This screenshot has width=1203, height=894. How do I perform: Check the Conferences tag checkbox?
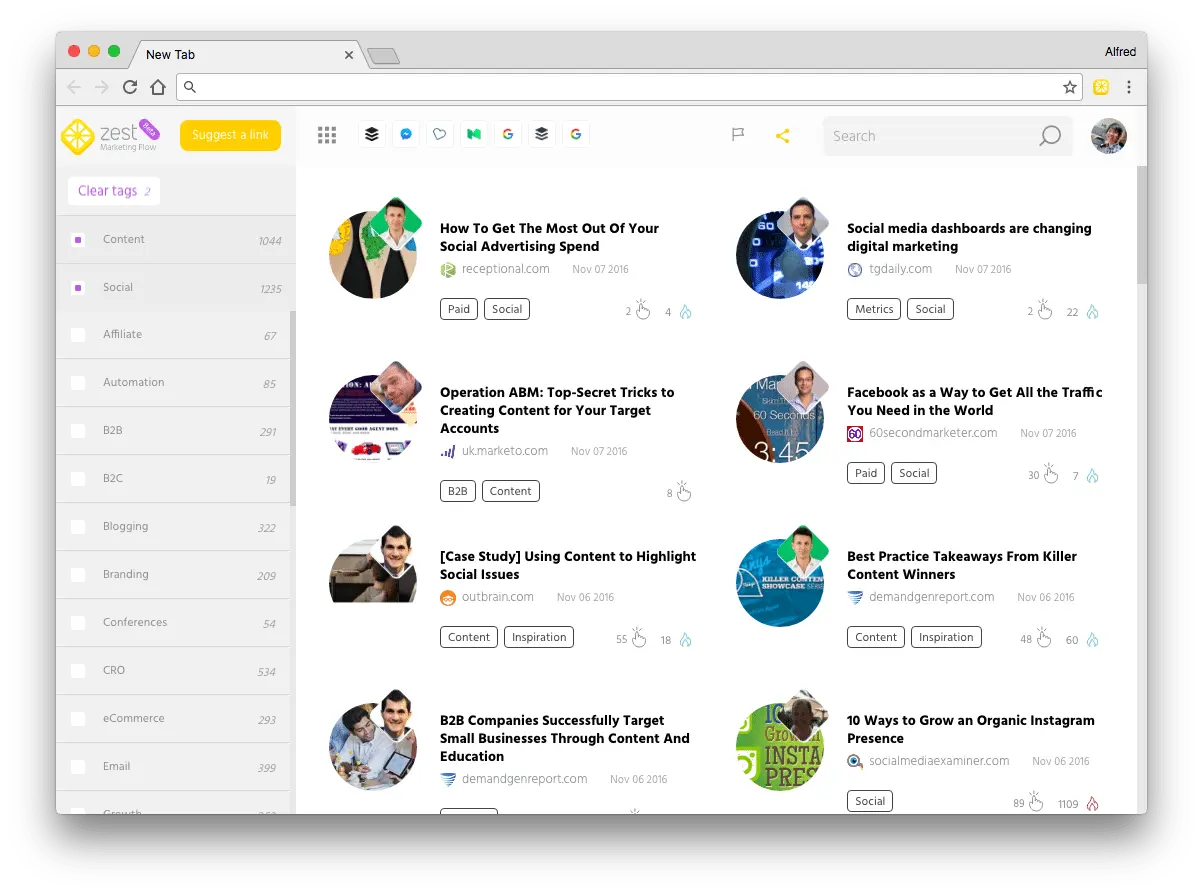click(x=78, y=623)
